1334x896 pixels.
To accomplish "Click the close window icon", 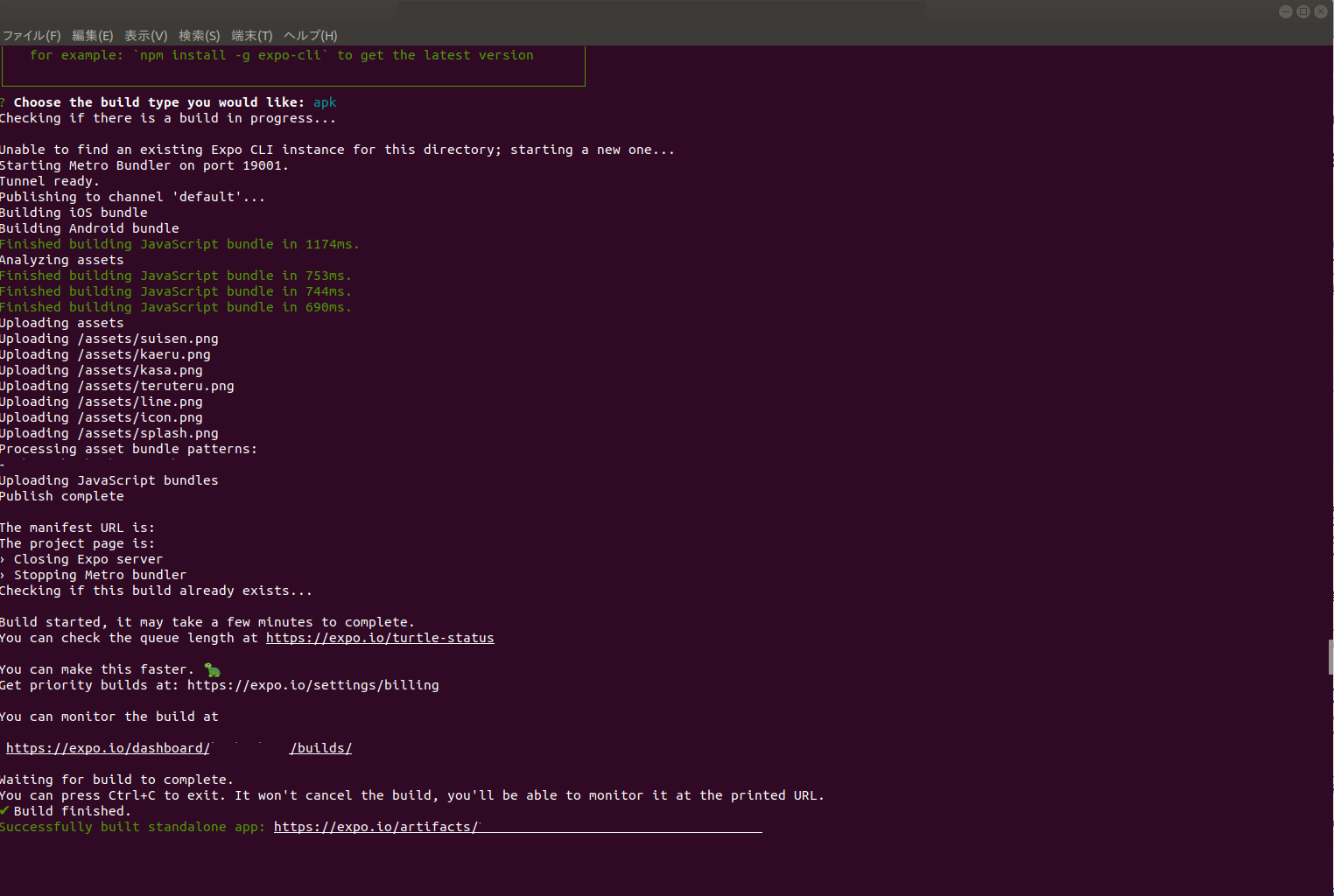I will (x=1321, y=11).
